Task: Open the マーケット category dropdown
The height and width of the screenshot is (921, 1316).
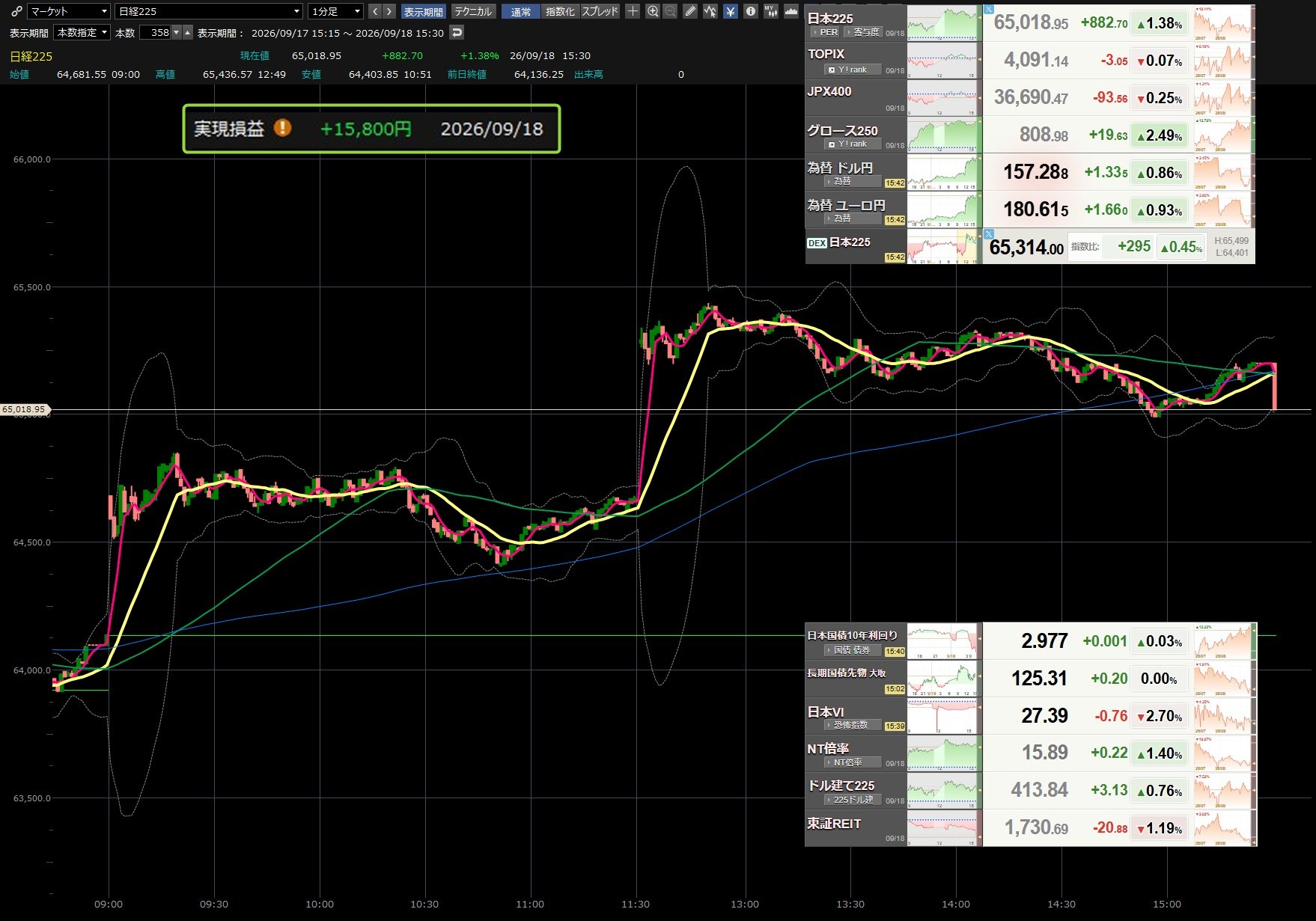Action: click(69, 11)
